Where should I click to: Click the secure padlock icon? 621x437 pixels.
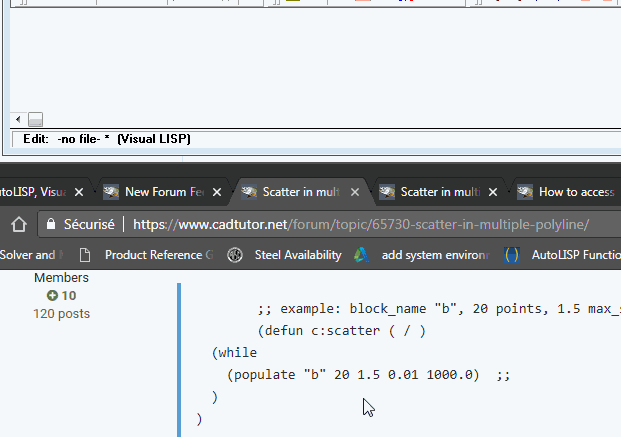[x=51, y=224]
